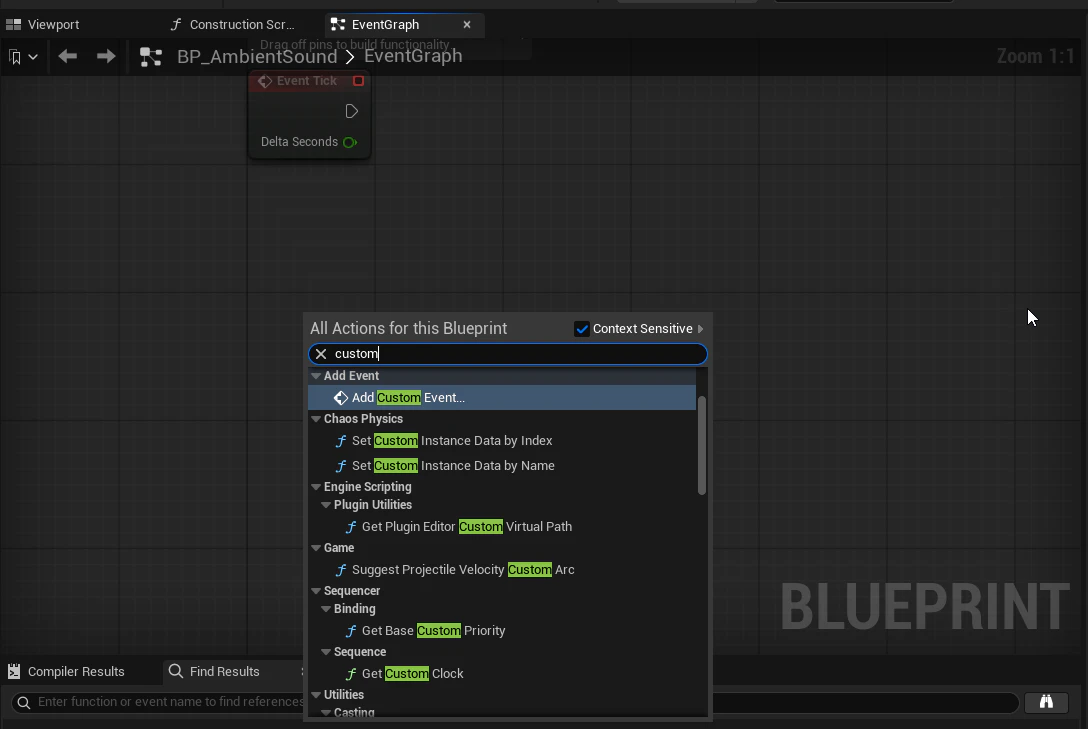This screenshot has height=729, width=1088.
Task: Collapse the Utilities category
Action: (x=316, y=695)
